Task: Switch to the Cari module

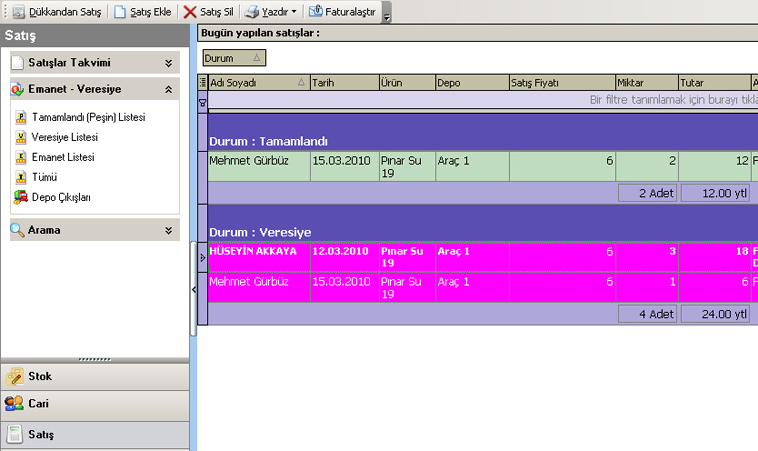Action: coord(38,405)
